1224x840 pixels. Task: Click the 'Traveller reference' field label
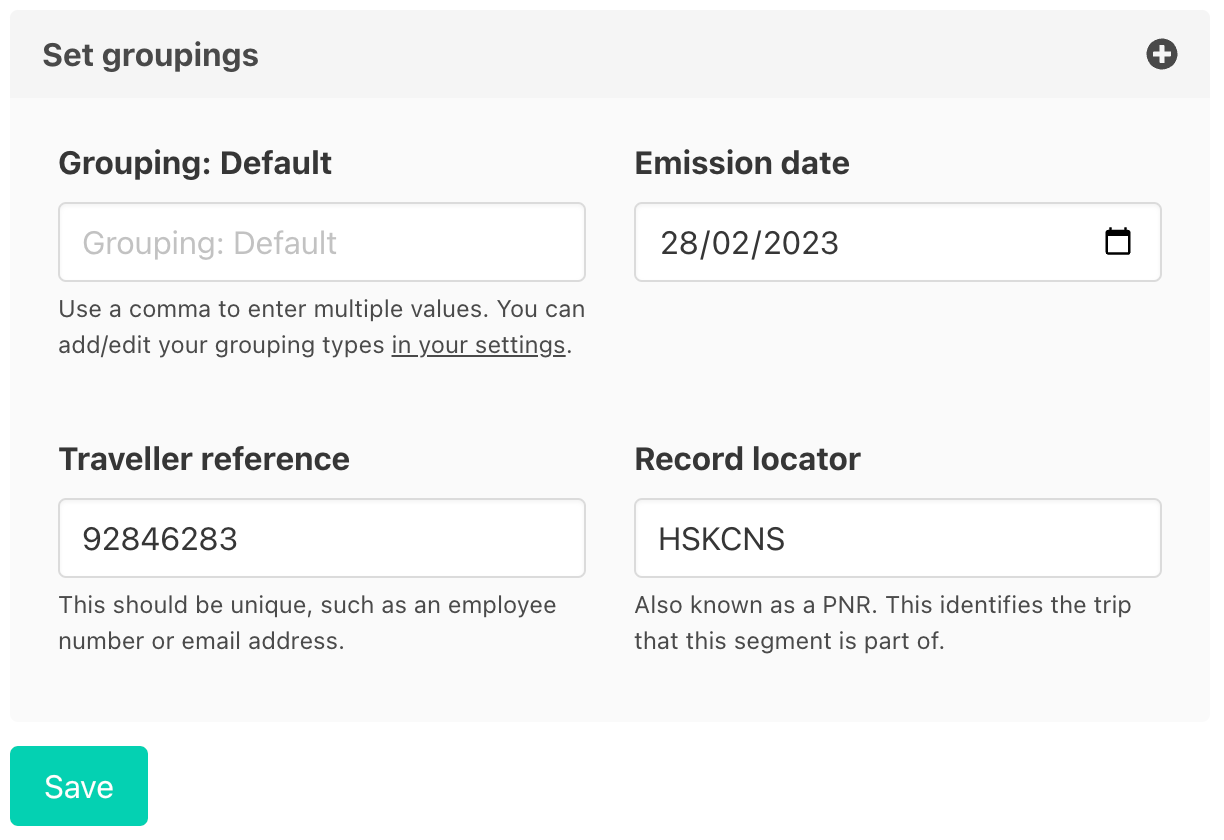[204, 459]
